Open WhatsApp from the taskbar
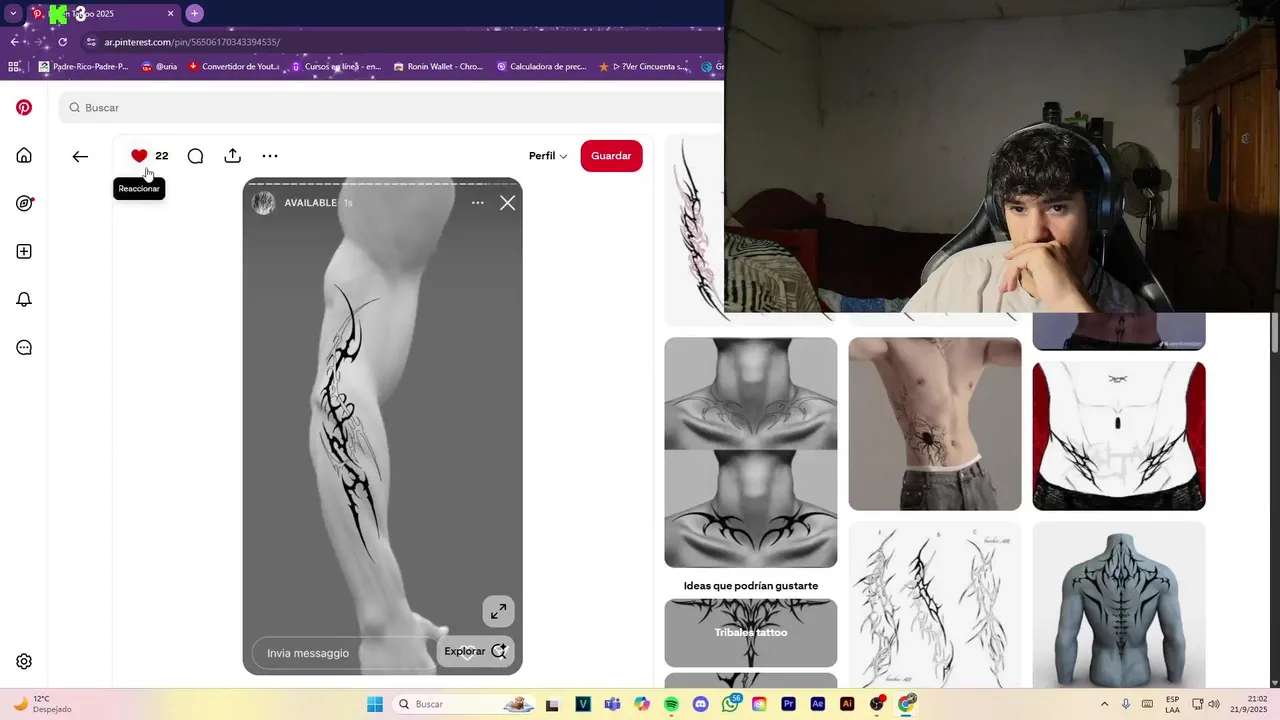Image resolution: width=1280 pixels, height=720 pixels. point(730,704)
